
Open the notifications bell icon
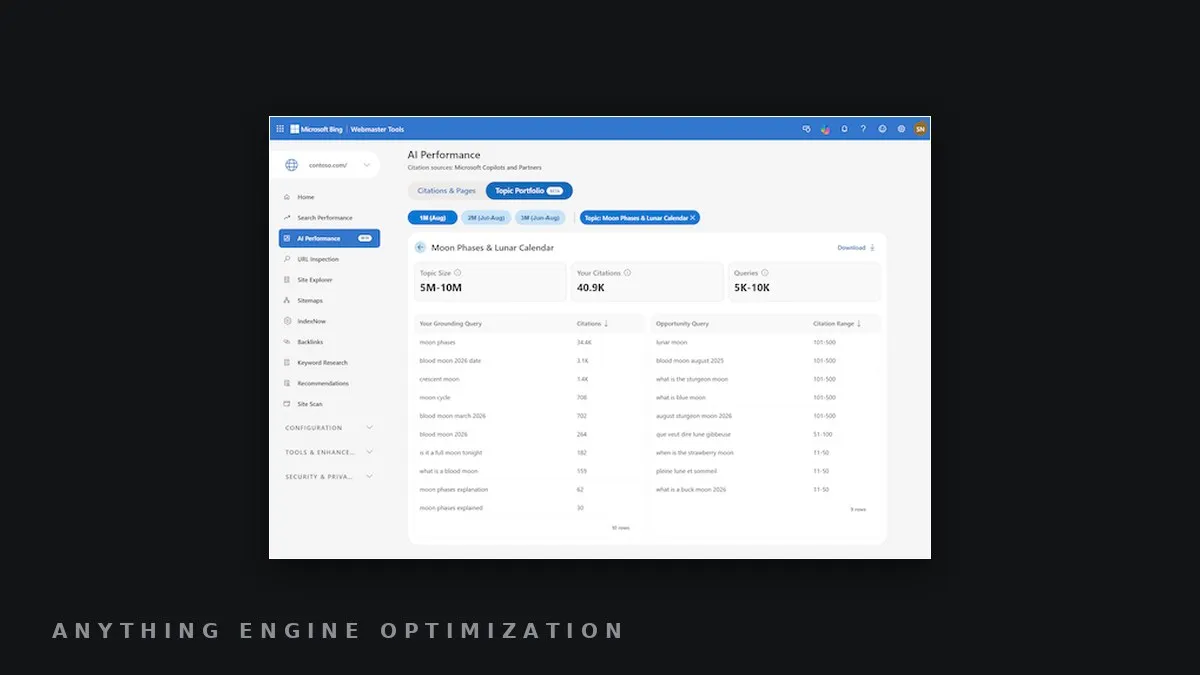pyautogui.click(x=844, y=129)
